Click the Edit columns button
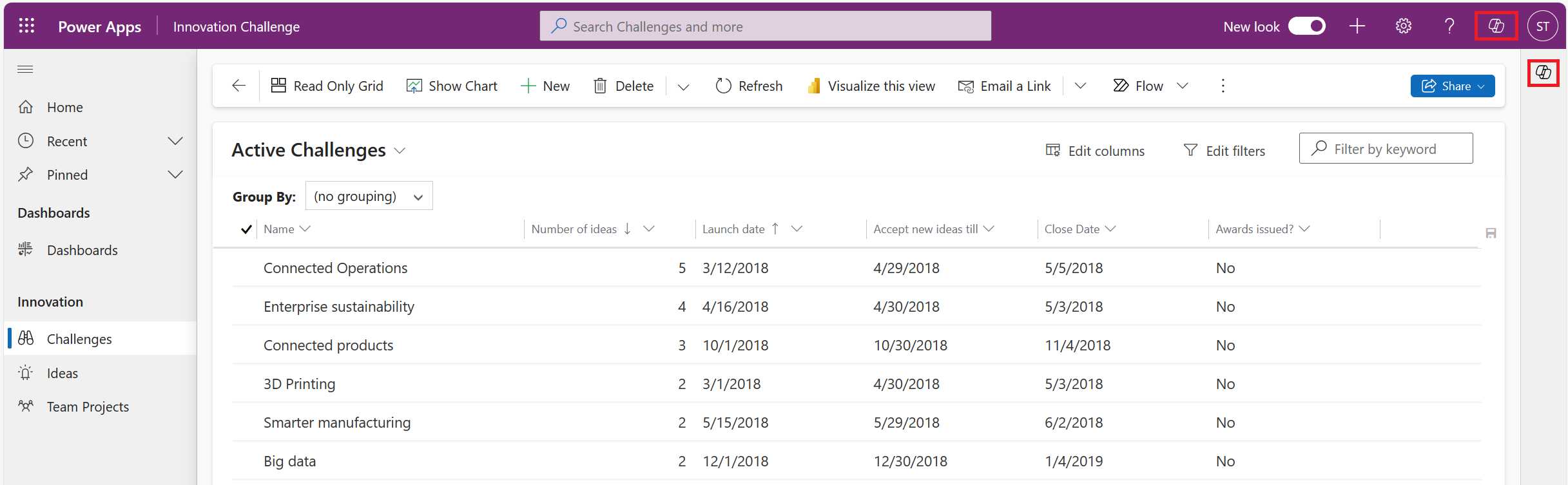This screenshot has height=485, width=1568. pos(1095,151)
